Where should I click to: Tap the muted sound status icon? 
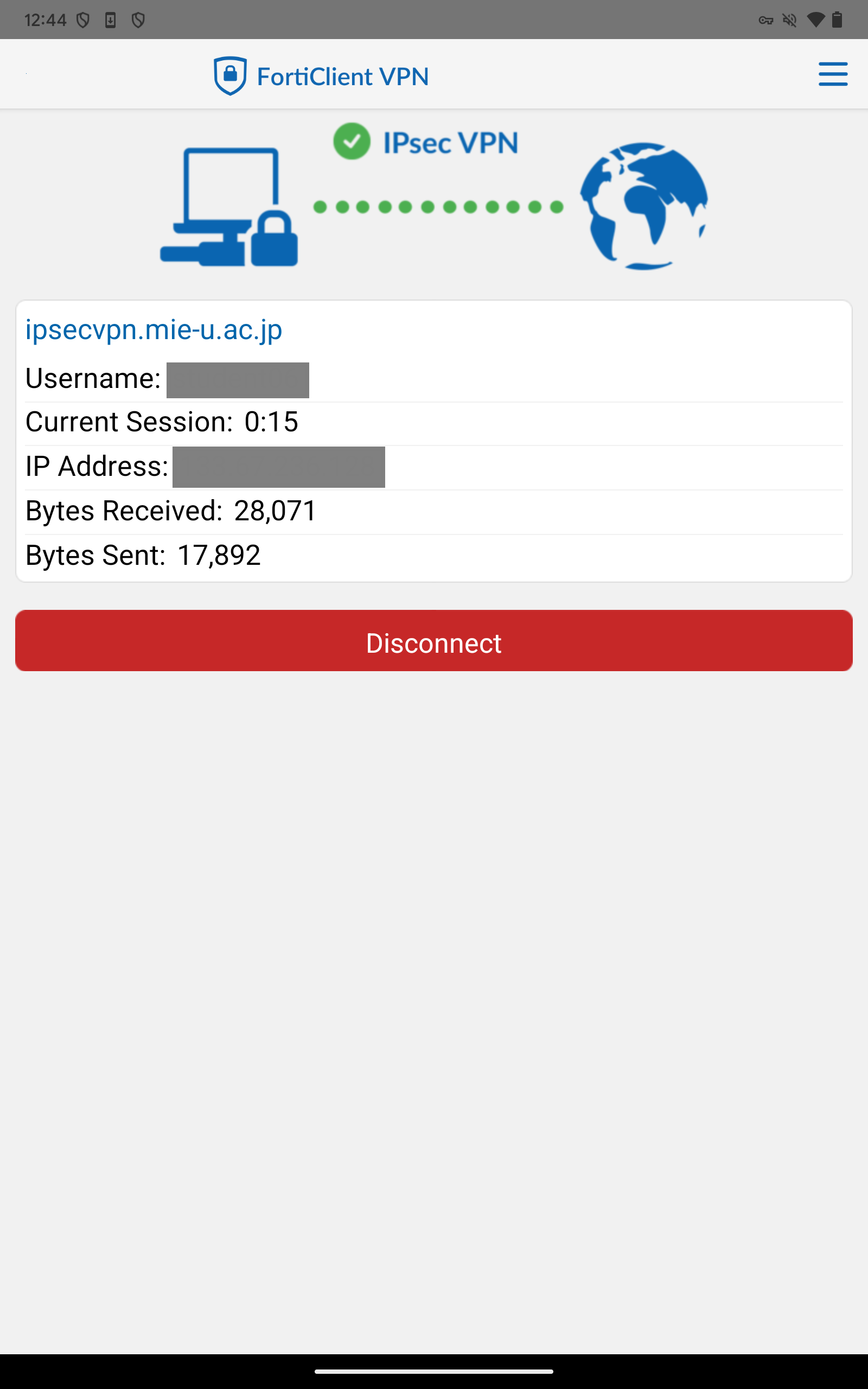pos(790,21)
